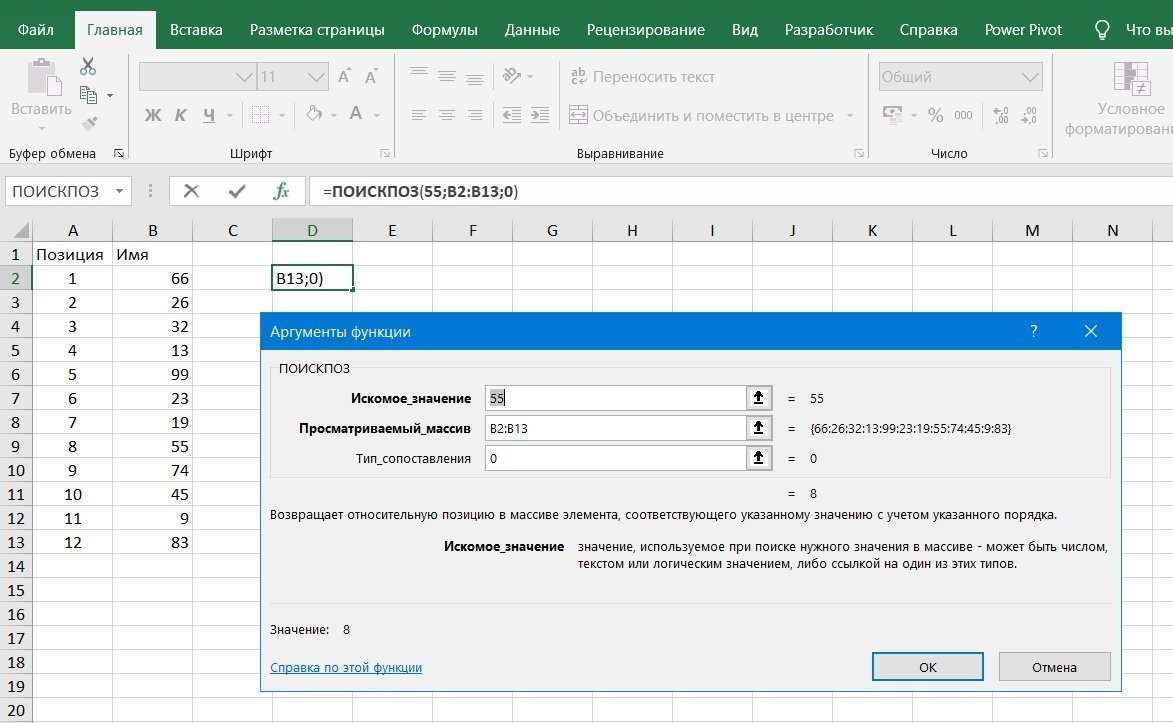Click the formula bar Enter checkmark
Screen dimensions: 1173x723
click(x=237, y=191)
